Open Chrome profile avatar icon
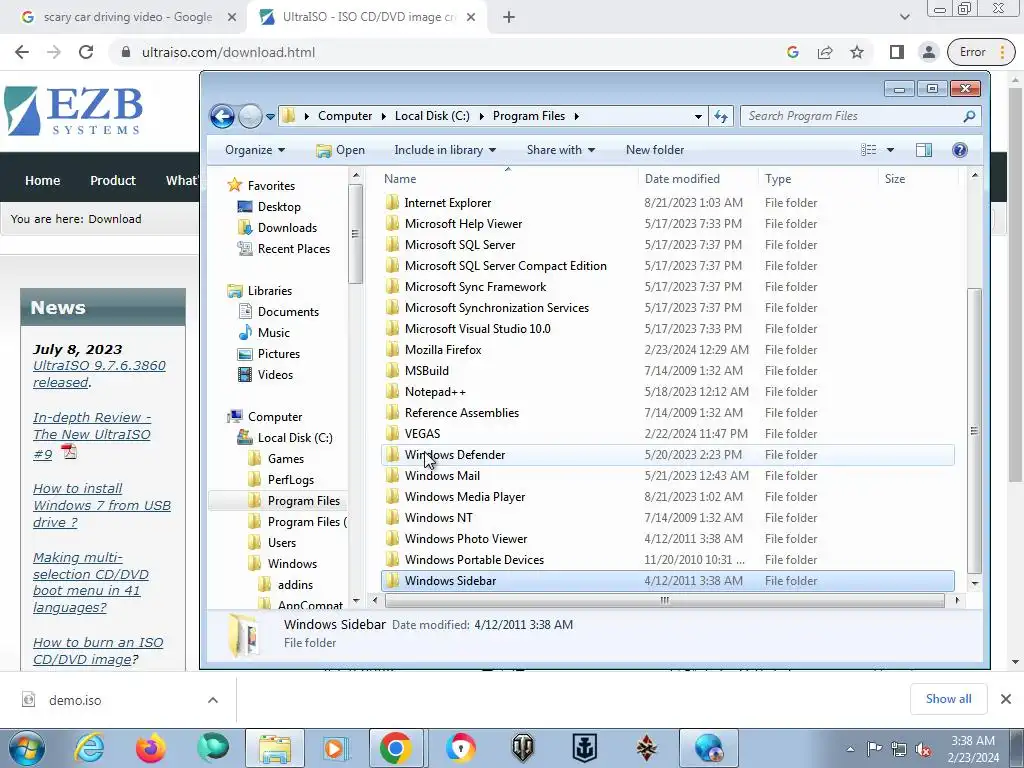 click(x=928, y=52)
